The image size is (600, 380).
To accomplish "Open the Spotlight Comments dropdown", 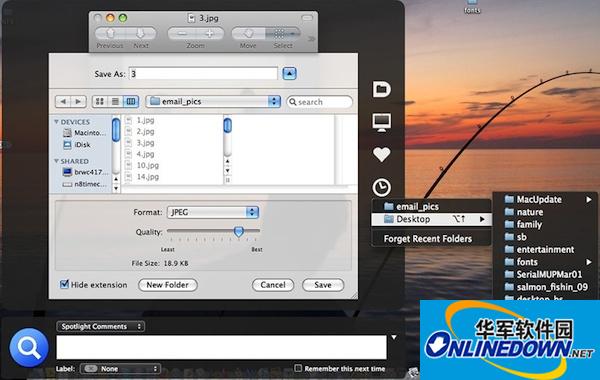I will [x=101, y=326].
